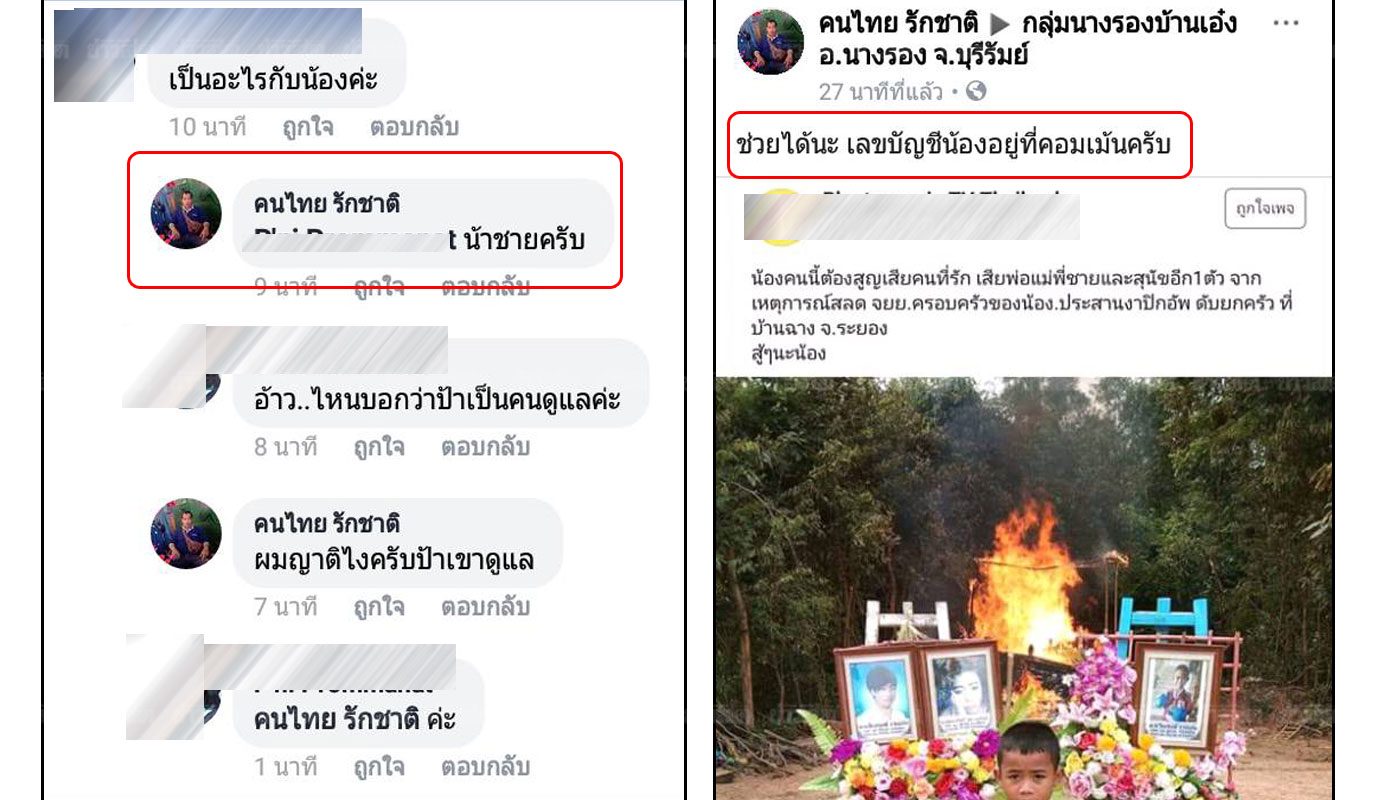The image size is (1380, 800).
Task: Click the avatar next to 'น้าชายครับ' comment
Action: 186,214
